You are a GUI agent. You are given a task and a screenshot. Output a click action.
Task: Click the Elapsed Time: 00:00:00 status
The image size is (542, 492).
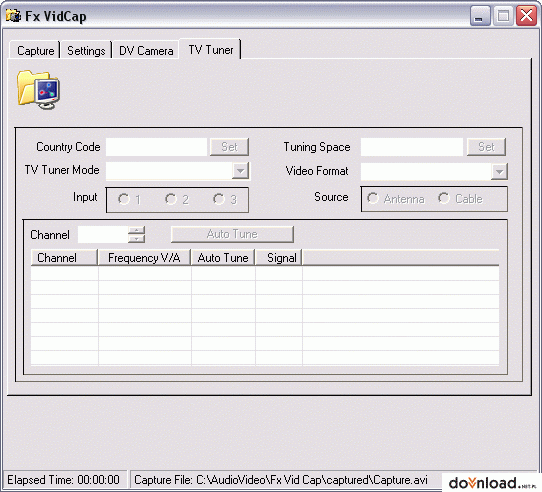(x=64, y=480)
